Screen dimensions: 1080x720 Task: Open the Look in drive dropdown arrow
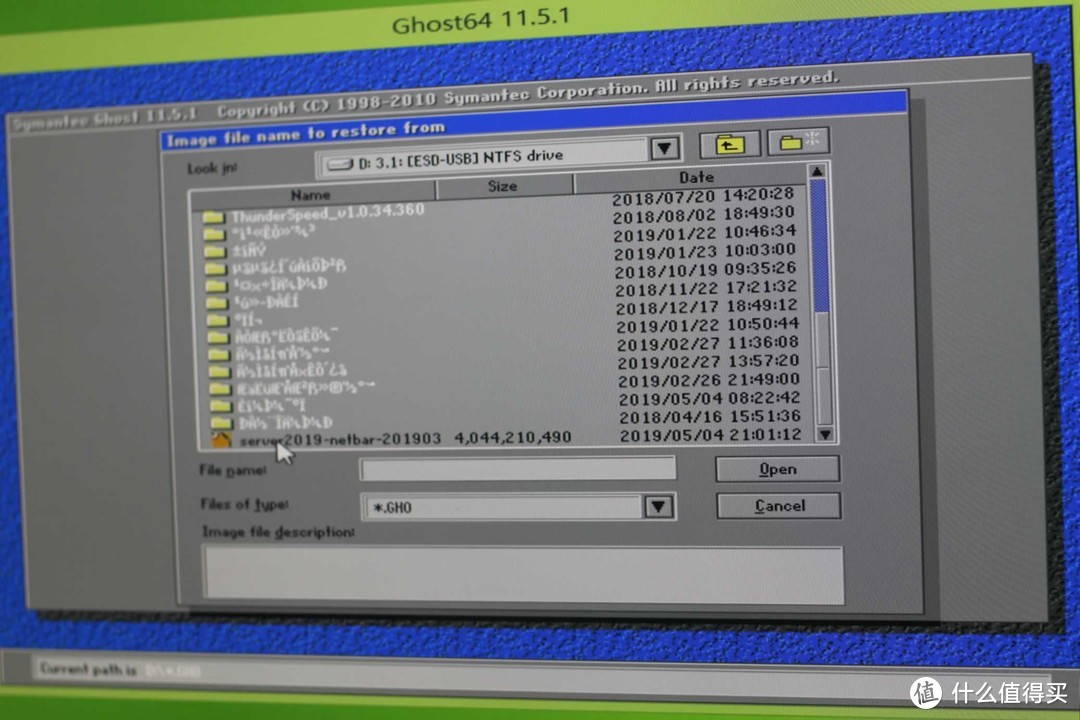click(665, 148)
